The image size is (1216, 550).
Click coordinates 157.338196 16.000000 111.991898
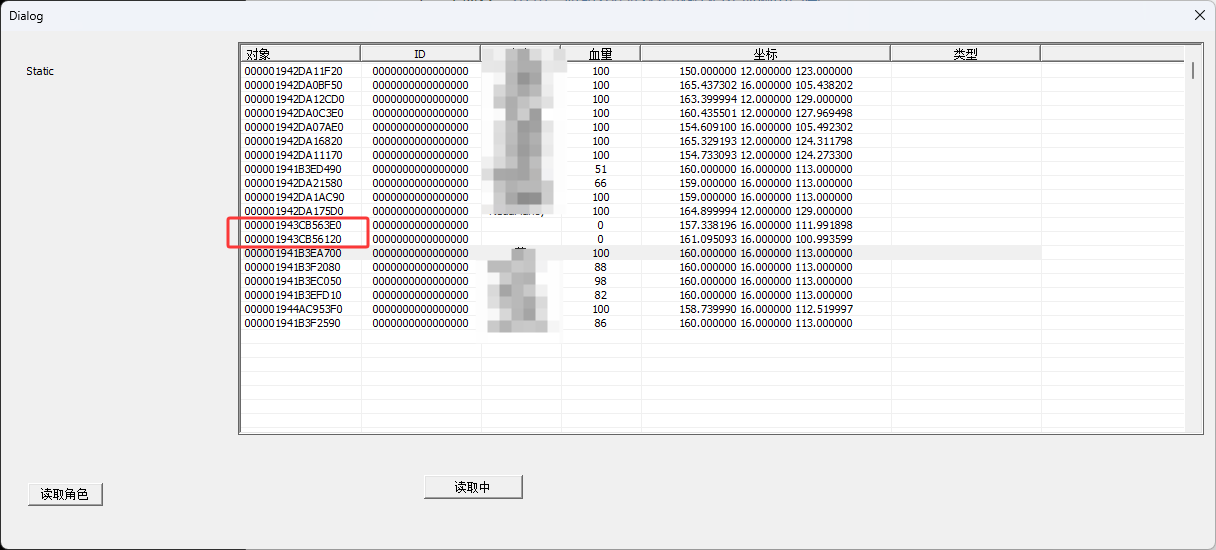pyautogui.click(x=766, y=225)
